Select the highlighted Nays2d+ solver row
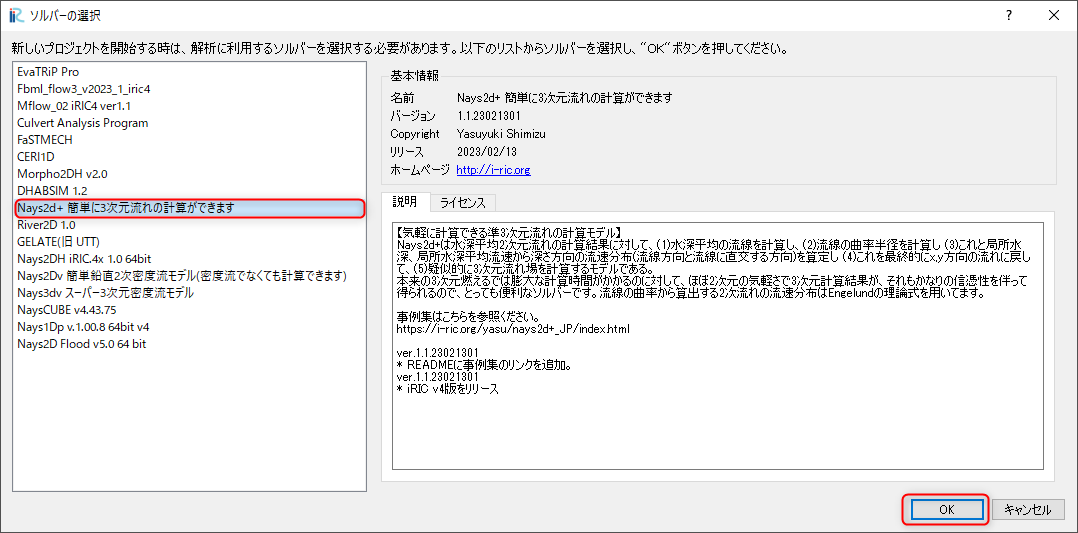The image size is (1078, 533). point(189,208)
